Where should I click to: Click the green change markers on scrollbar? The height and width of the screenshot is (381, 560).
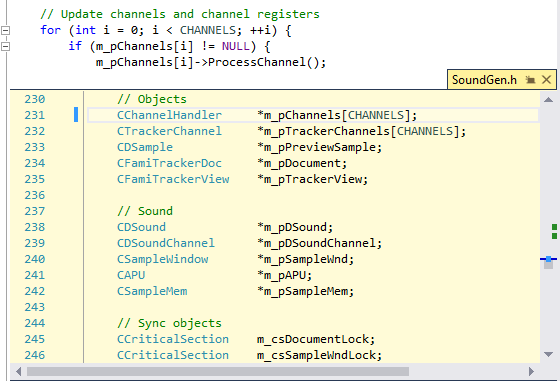554,231
